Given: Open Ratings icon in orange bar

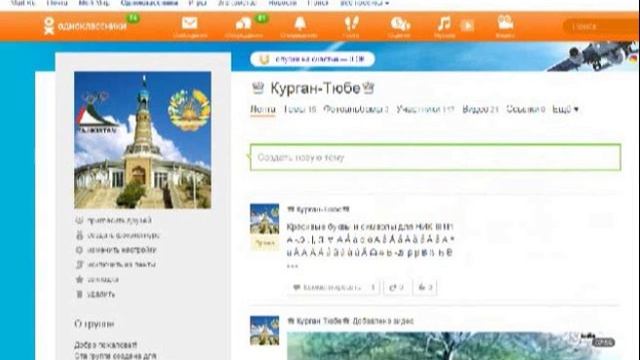Looking at the screenshot, I should pos(400,24).
